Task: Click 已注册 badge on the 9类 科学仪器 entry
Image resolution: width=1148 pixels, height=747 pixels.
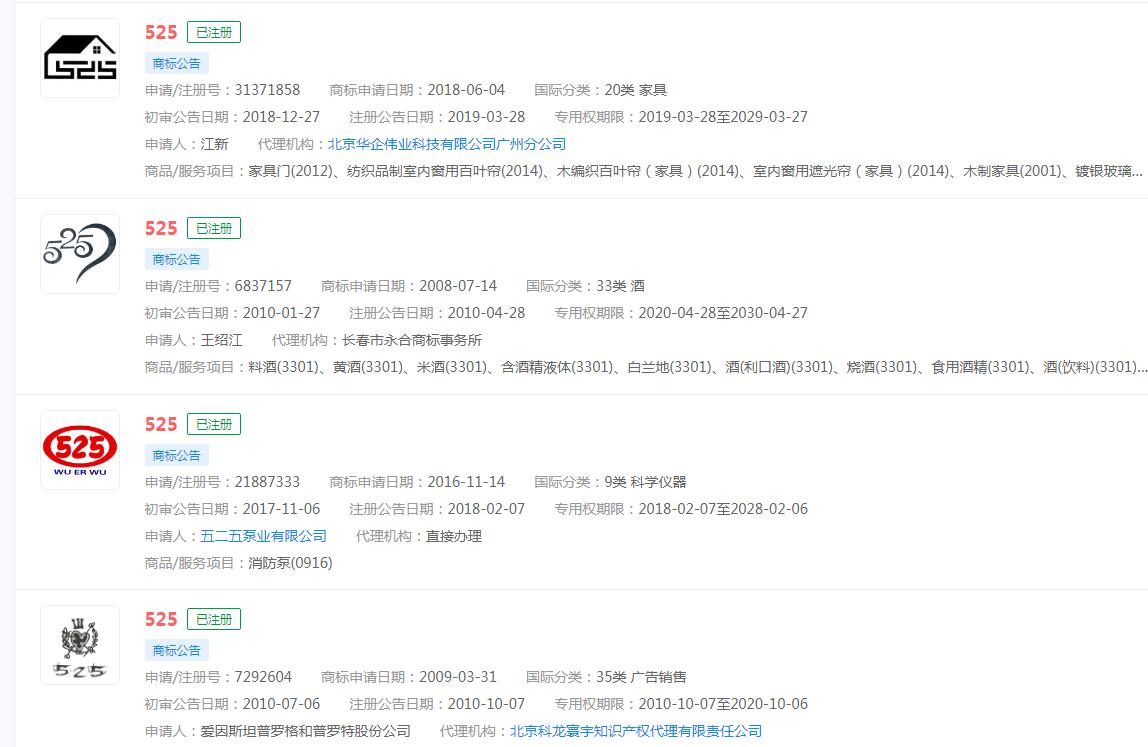Action: pyautogui.click(x=214, y=424)
